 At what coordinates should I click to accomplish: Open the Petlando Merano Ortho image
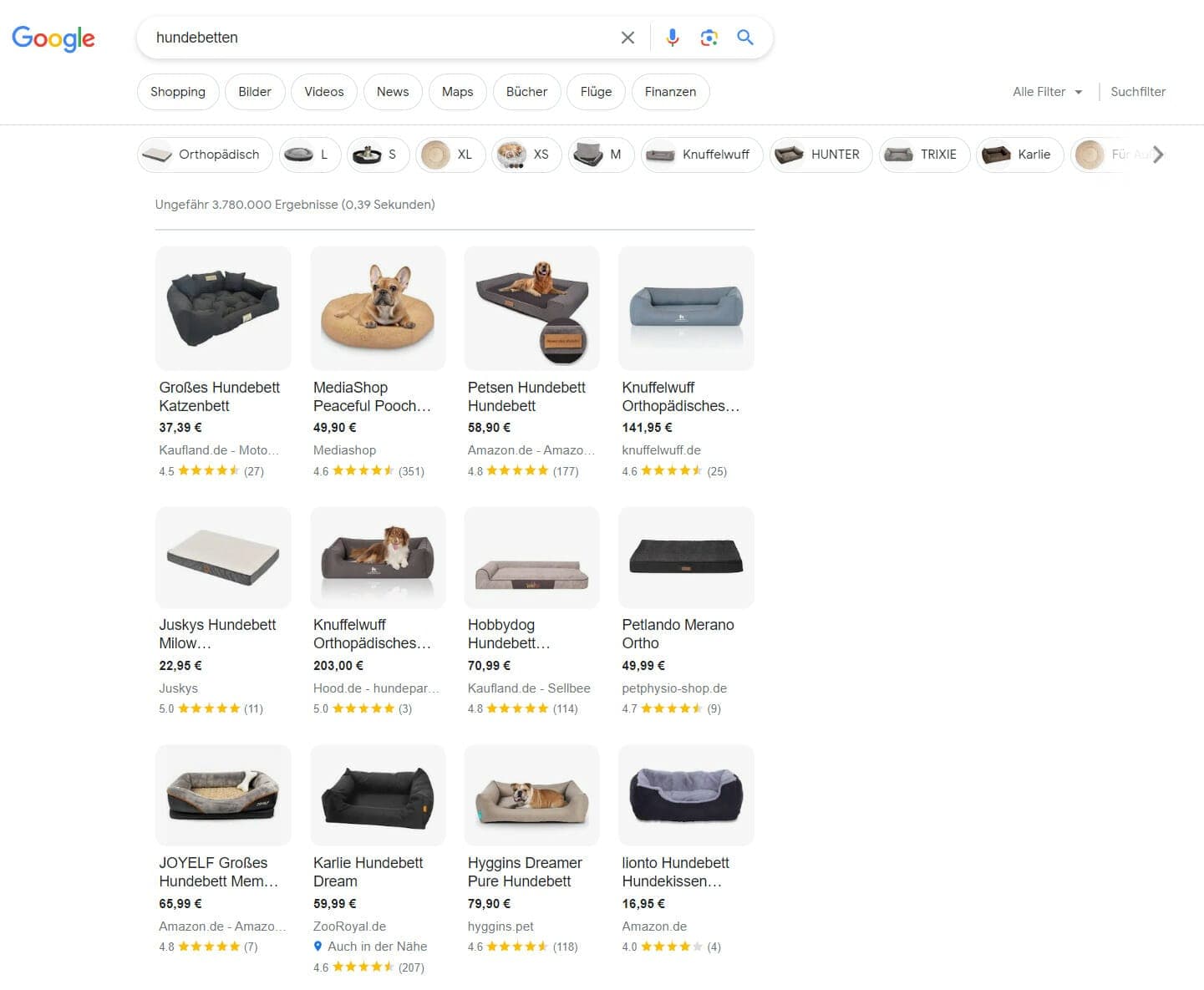(686, 557)
